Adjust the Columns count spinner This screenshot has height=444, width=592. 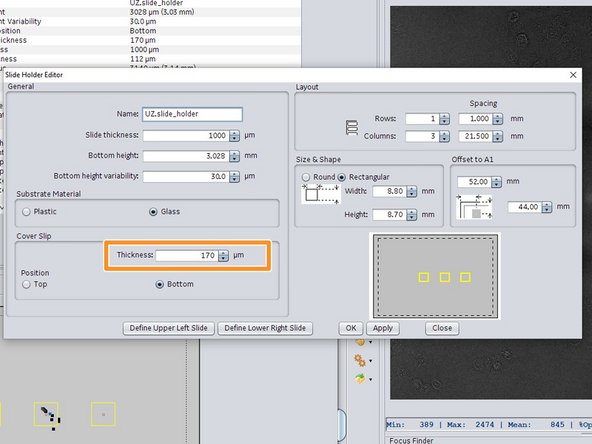[x=445, y=136]
